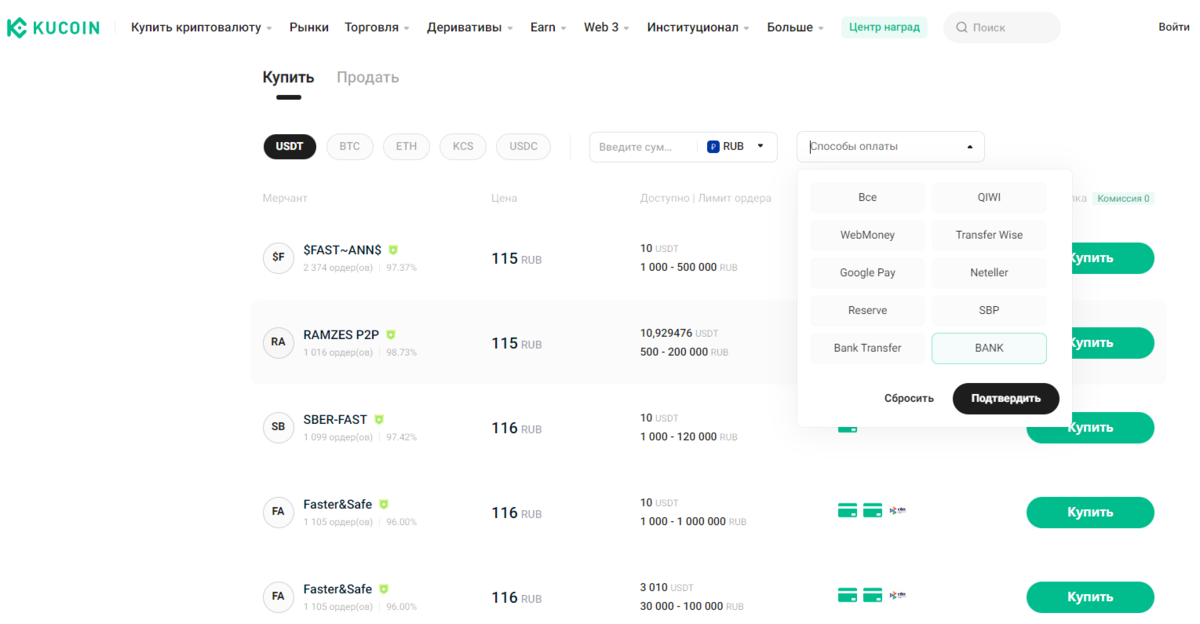Select the ETH coin filter

tap(406, 146)
